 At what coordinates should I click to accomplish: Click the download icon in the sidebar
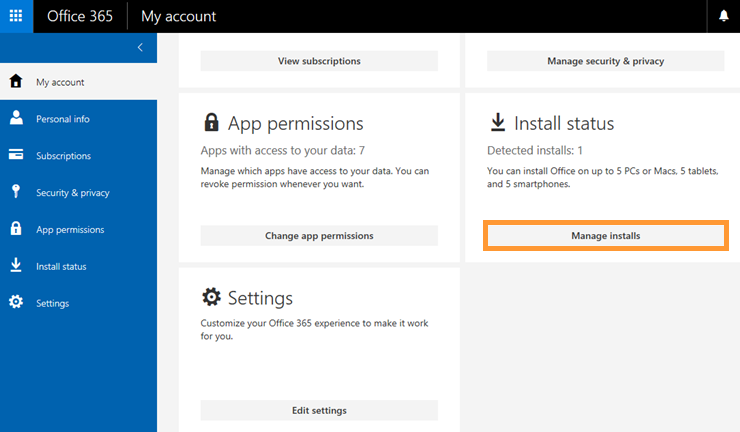coord(16,265)
